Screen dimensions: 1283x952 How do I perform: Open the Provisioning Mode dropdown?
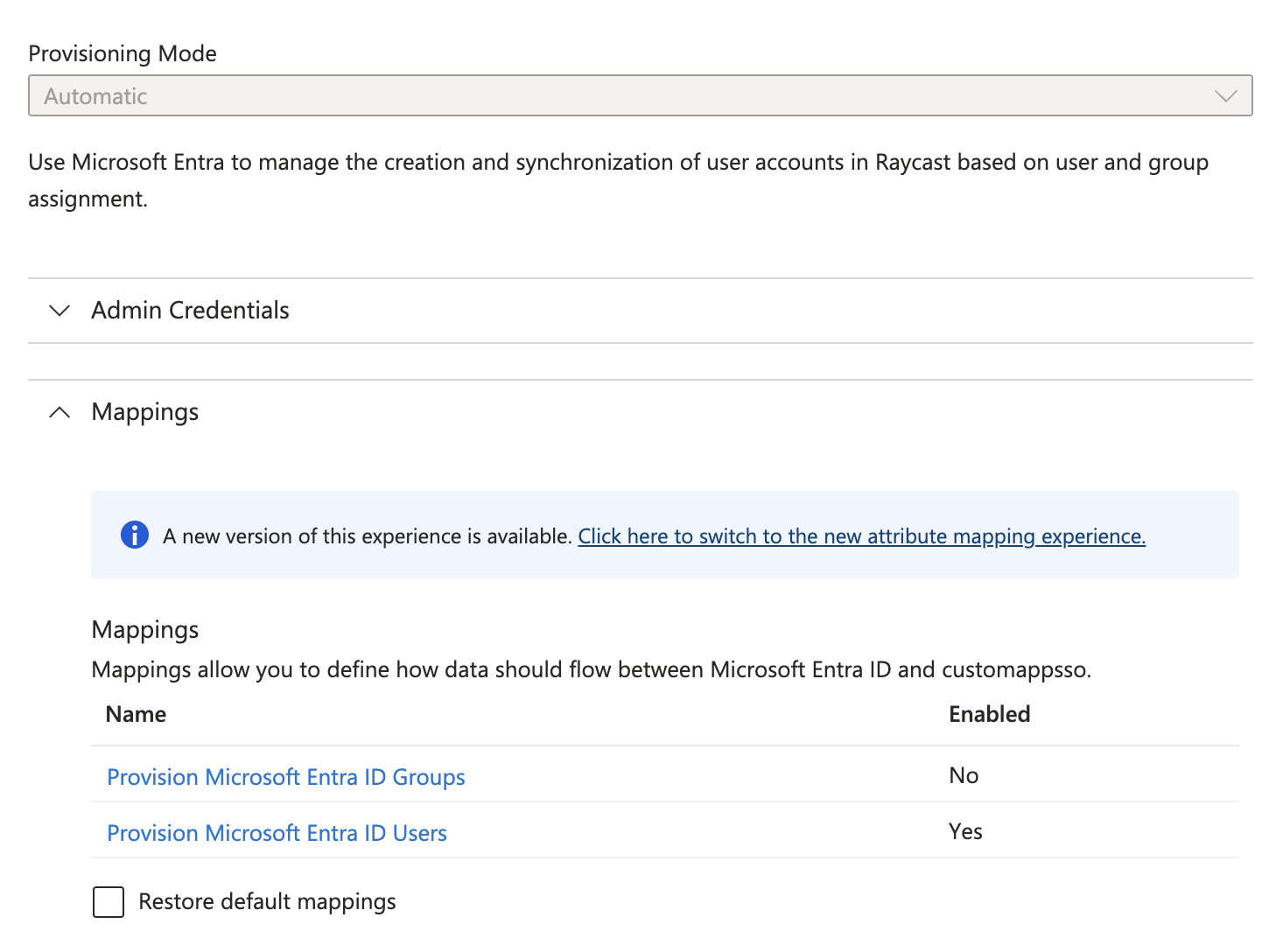640,95
